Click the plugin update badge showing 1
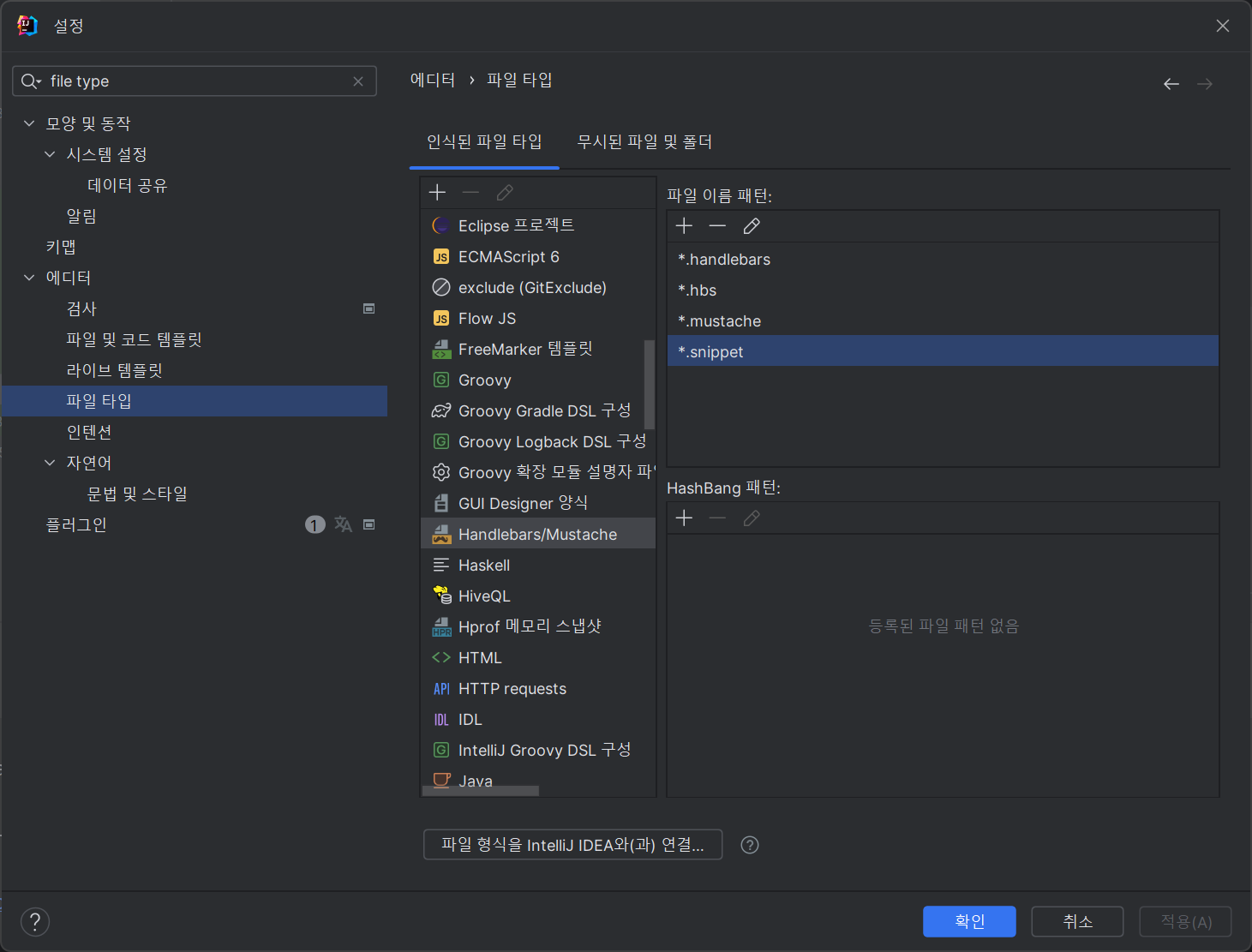The height and width of the screenshot is (952, 1252). click(x=315, y=524)
